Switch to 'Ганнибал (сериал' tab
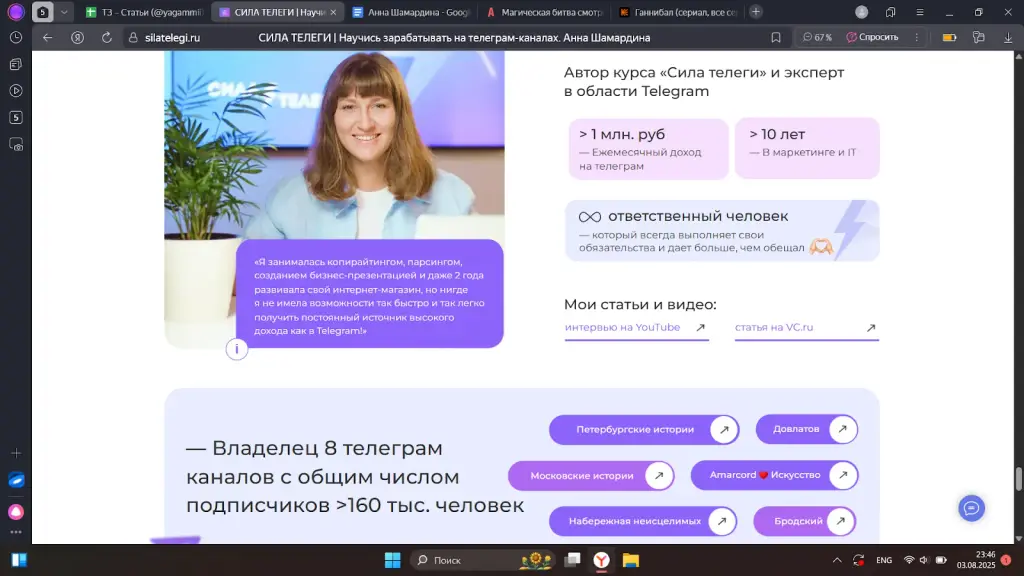This screenshot has height=576, width=1024. pyautogui.click(x=678, y=12)
